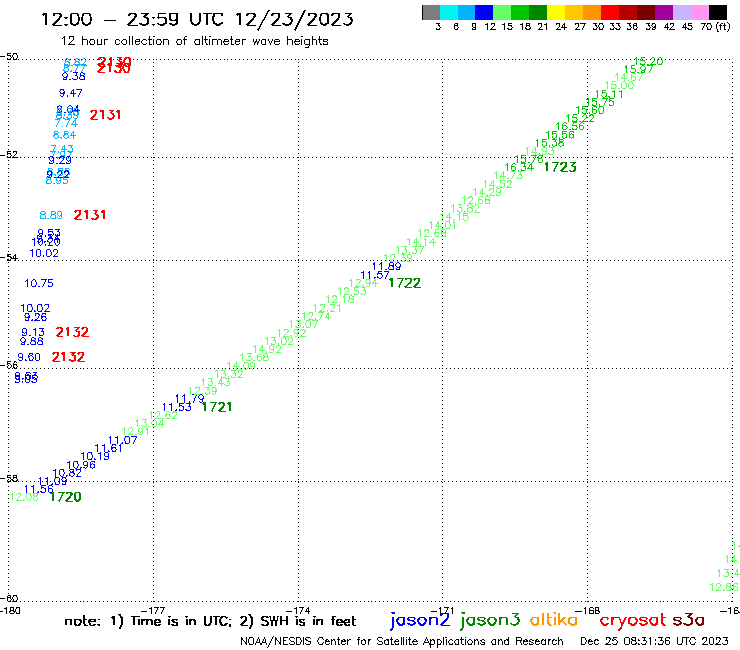This screenshot has width=740, height=650.
Task: Click the -168 longitude axis label
Action: point(588,610)
